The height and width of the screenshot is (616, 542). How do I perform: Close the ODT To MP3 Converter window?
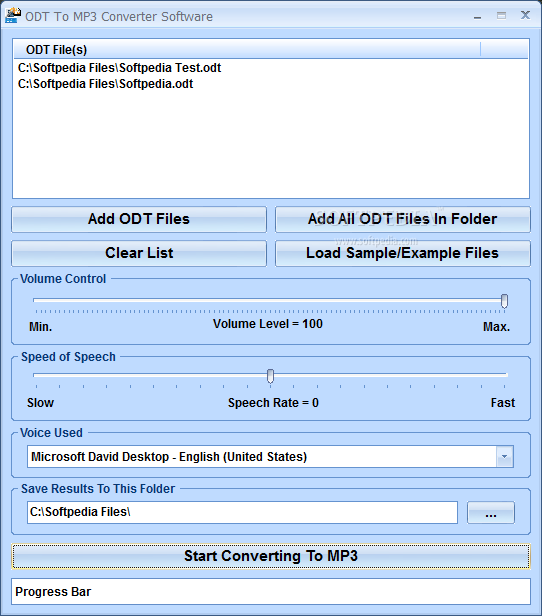tap(525, 15)
